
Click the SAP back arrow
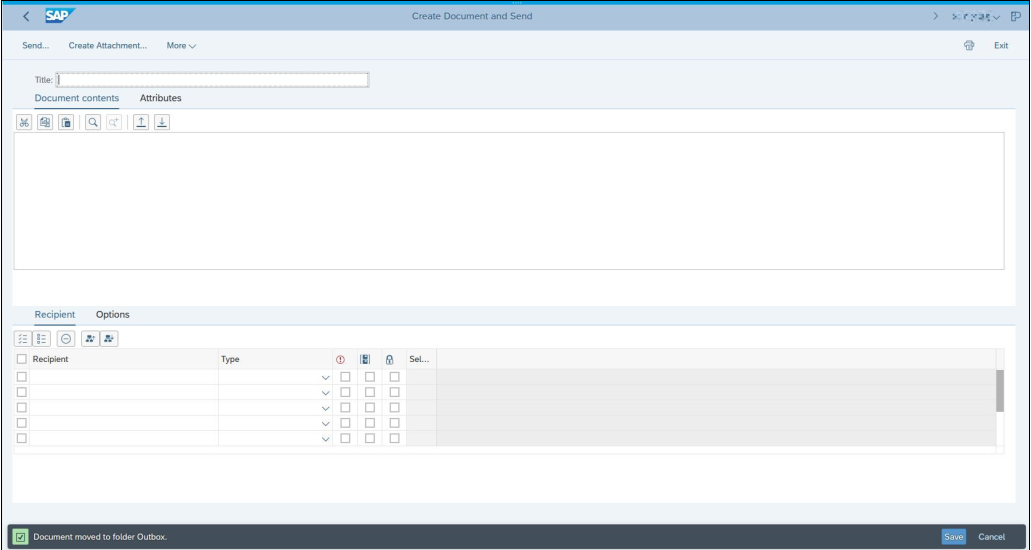(25, 15)
